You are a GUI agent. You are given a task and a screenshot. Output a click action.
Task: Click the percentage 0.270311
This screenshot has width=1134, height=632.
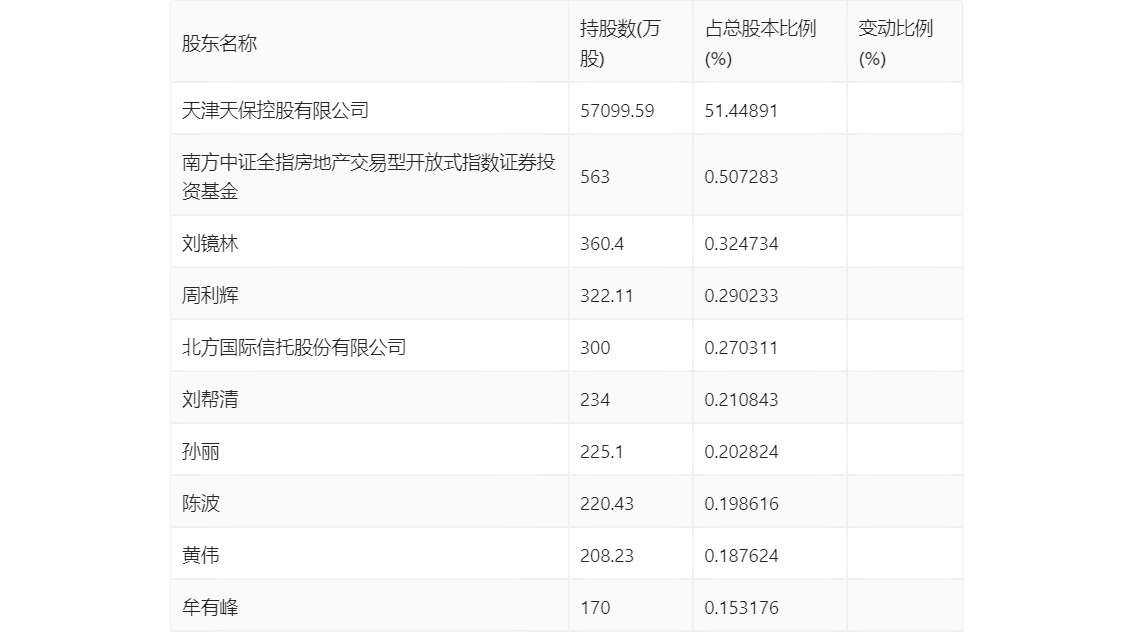741,348
